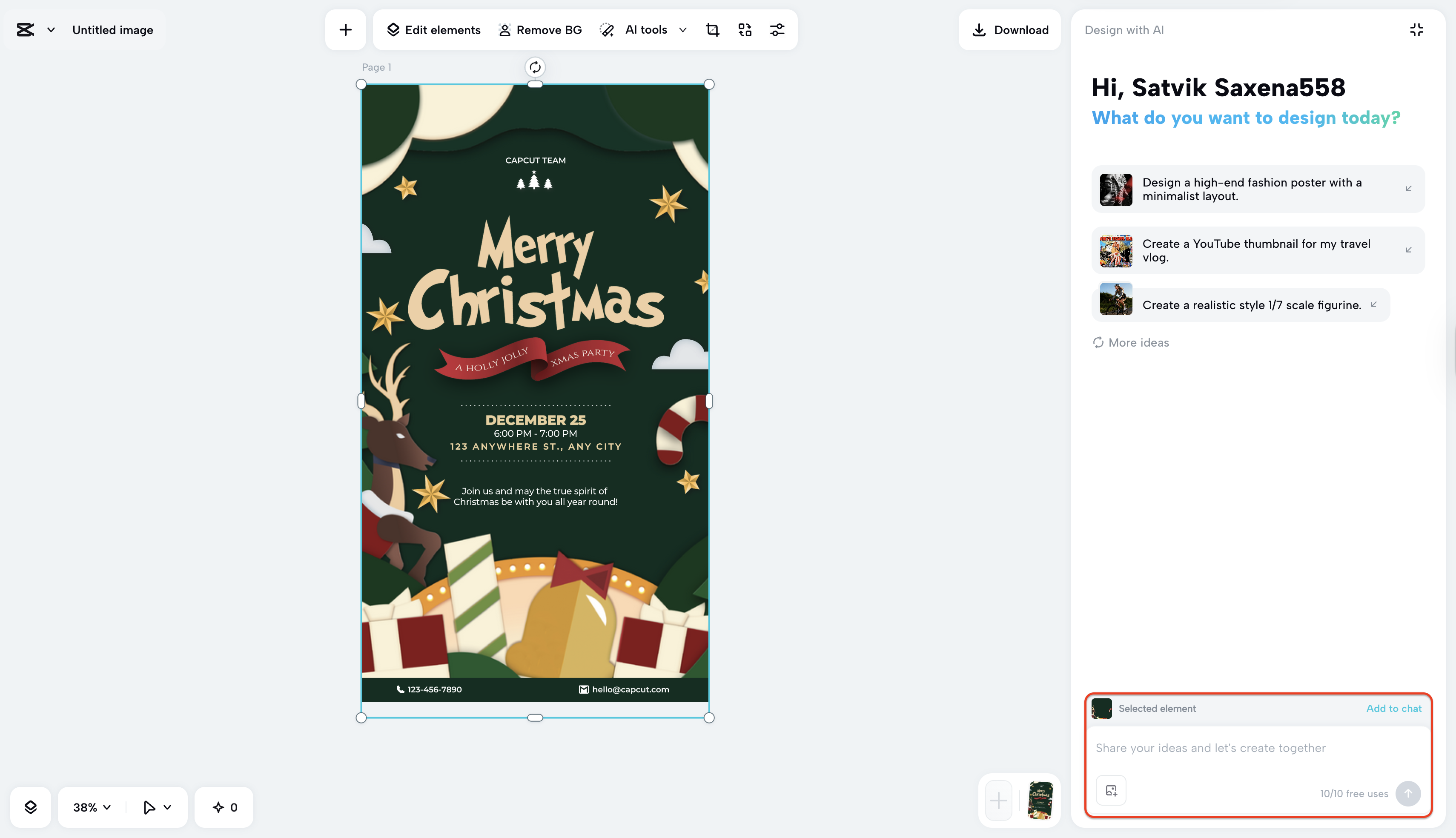The width and height of the screenshot is (1456, 838).
Task: Click the crop tool icon
Action: pyautogui.click(x=712, y=30)
